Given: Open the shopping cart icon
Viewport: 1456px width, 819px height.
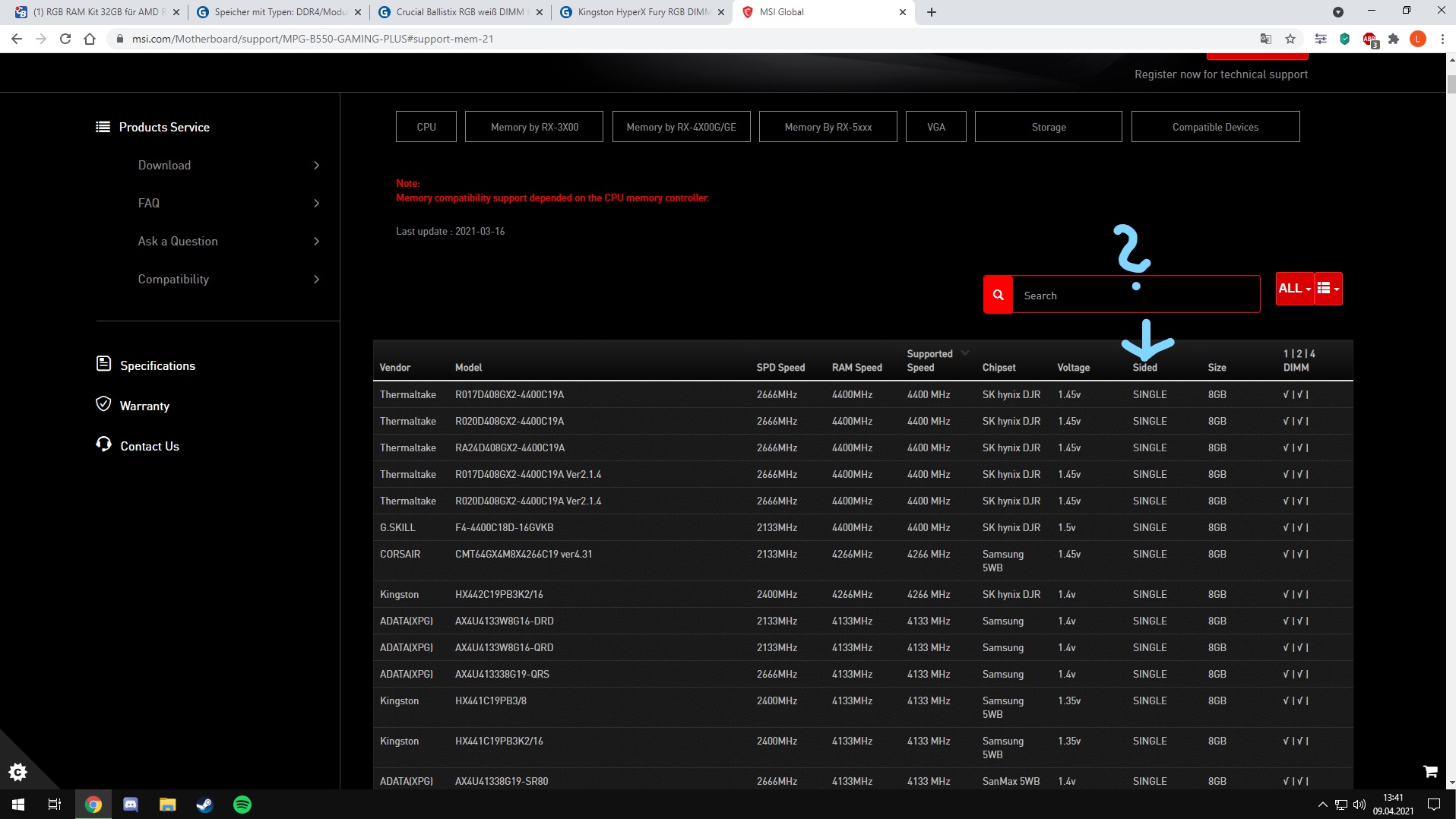Looking at the screenshot, I should [1431, 770].
